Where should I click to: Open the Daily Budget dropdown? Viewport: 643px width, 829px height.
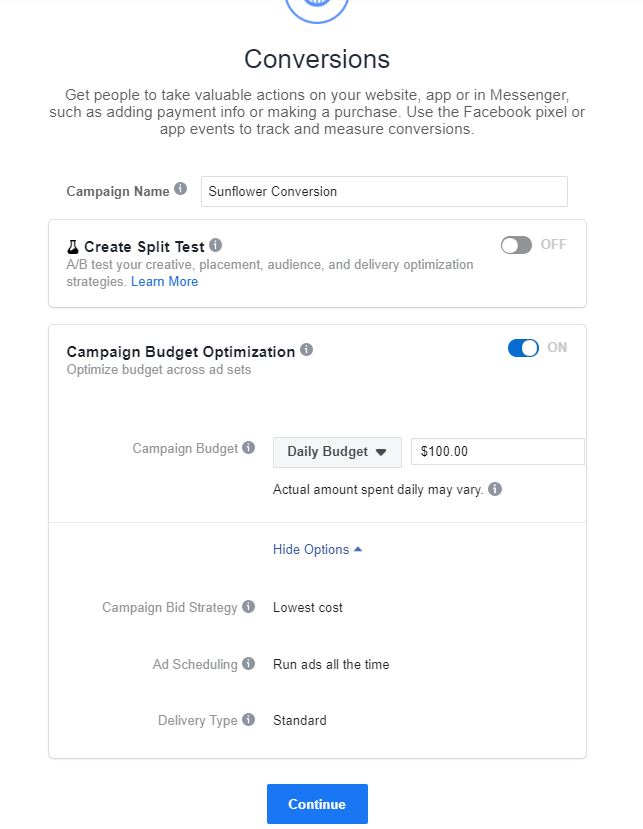coord(337,452)
